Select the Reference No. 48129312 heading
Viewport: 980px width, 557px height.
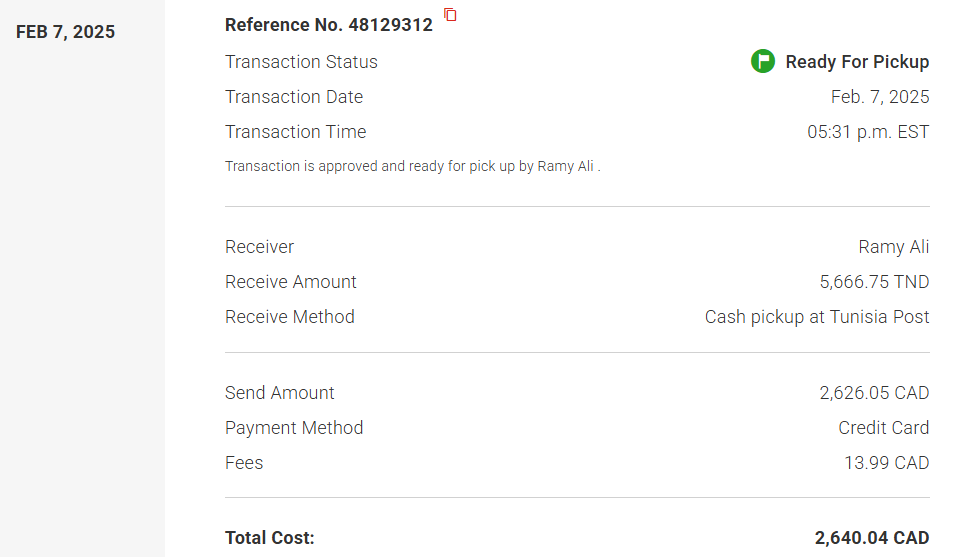click(328, 25)
